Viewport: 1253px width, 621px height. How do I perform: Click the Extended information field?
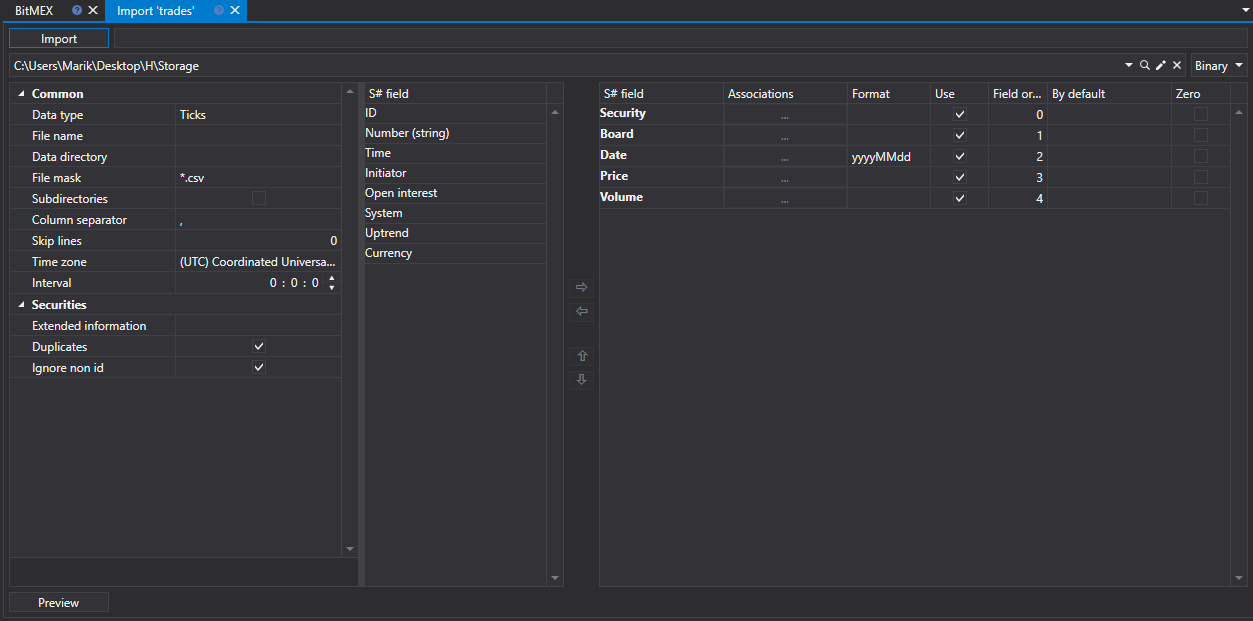(258, 326)
